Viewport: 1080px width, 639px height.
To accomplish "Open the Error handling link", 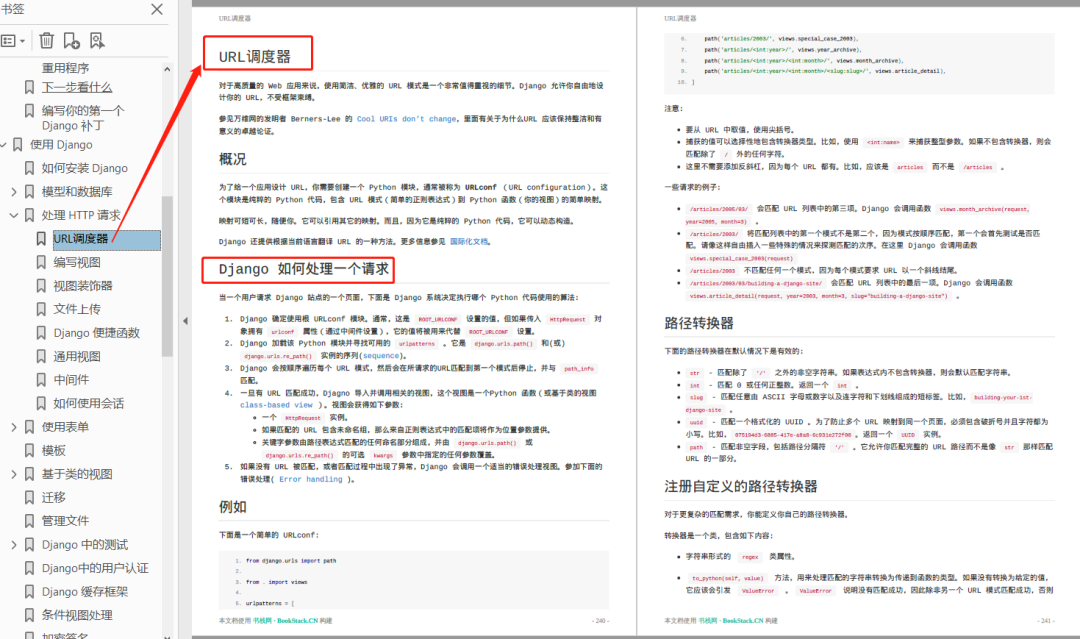I will [x=311, y=479].
